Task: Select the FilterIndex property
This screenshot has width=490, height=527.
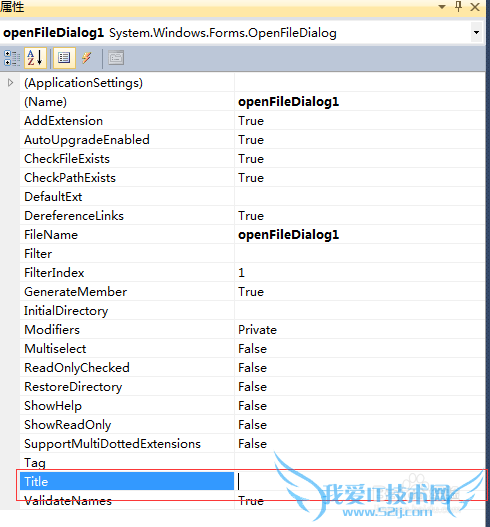Action: click(x=127, y=273)
